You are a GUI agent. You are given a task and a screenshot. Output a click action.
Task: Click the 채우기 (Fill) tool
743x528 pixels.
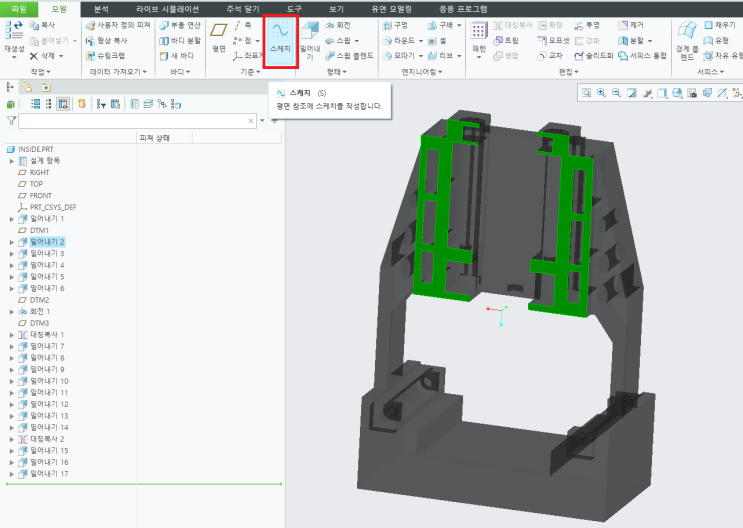(719, 25)
